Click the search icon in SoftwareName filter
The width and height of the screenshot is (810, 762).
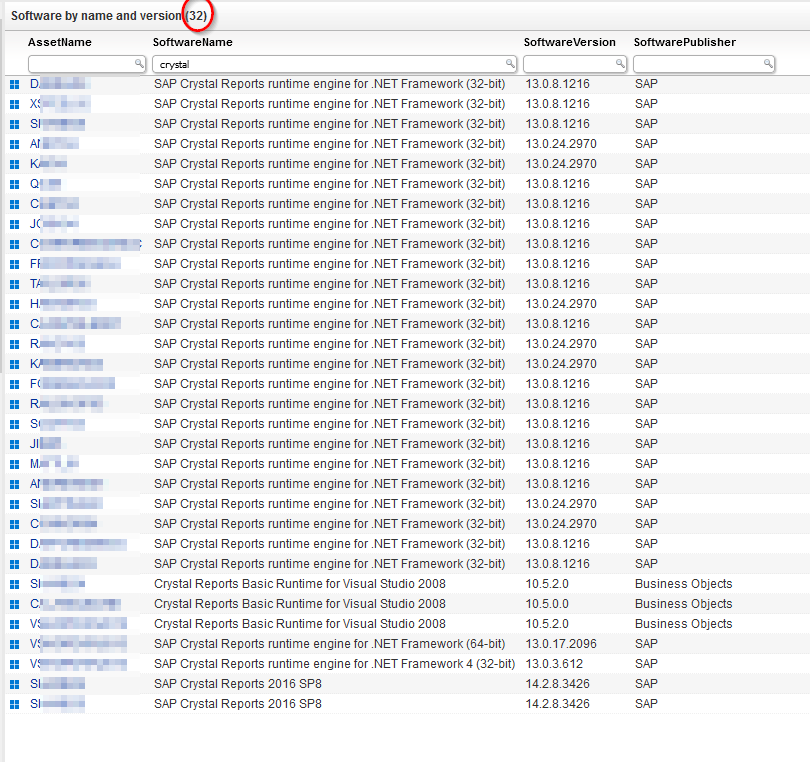pyautogui.click(x=510, y=64)
